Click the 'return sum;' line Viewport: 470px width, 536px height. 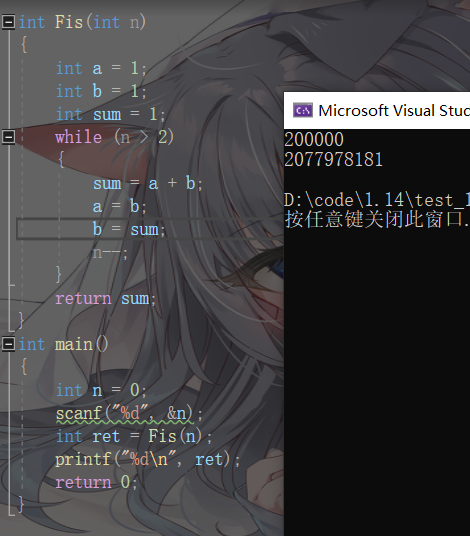point(106,299)
